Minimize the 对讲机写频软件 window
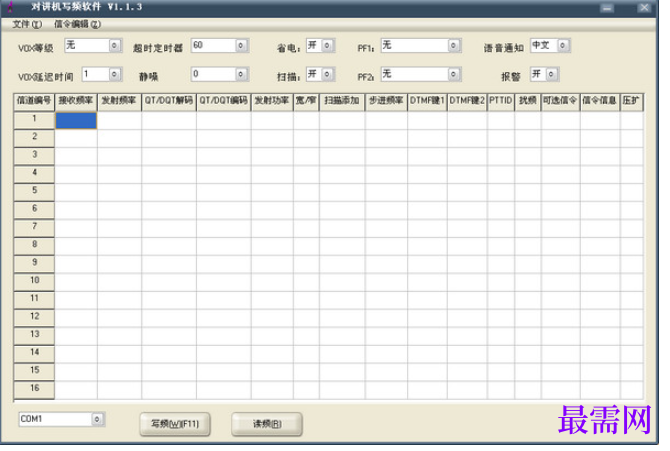Image resolution: width=670 pixels, height=451 pixels. 607,8
